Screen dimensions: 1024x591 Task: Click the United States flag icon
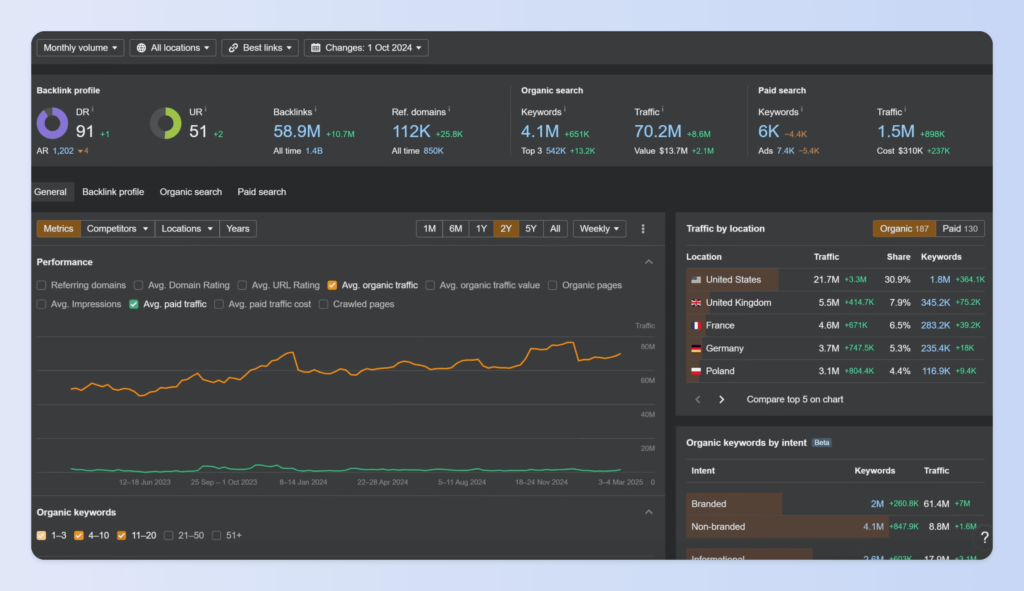pyautogui.click(x=695, y=280)
